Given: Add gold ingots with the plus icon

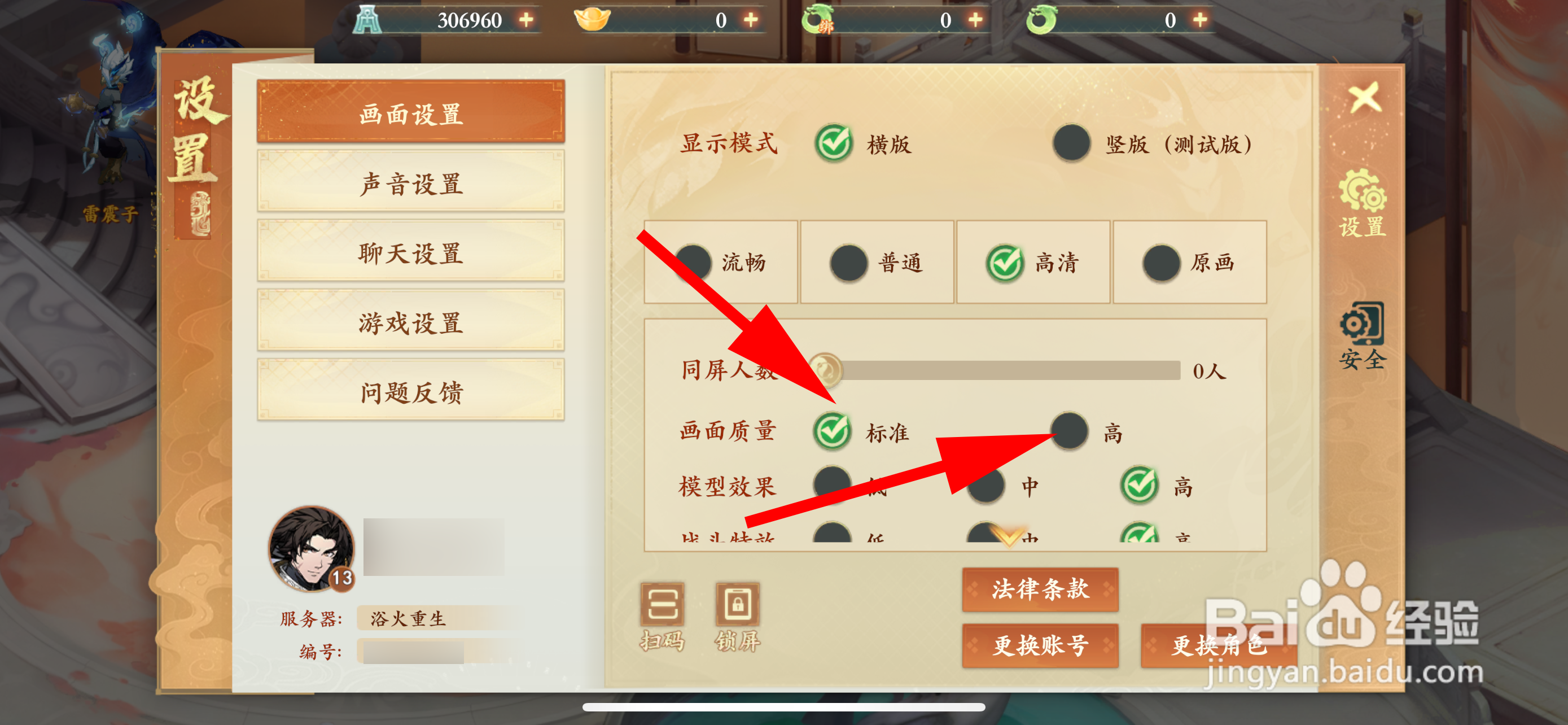Looking at the screenshot, I should pos(751,19).
